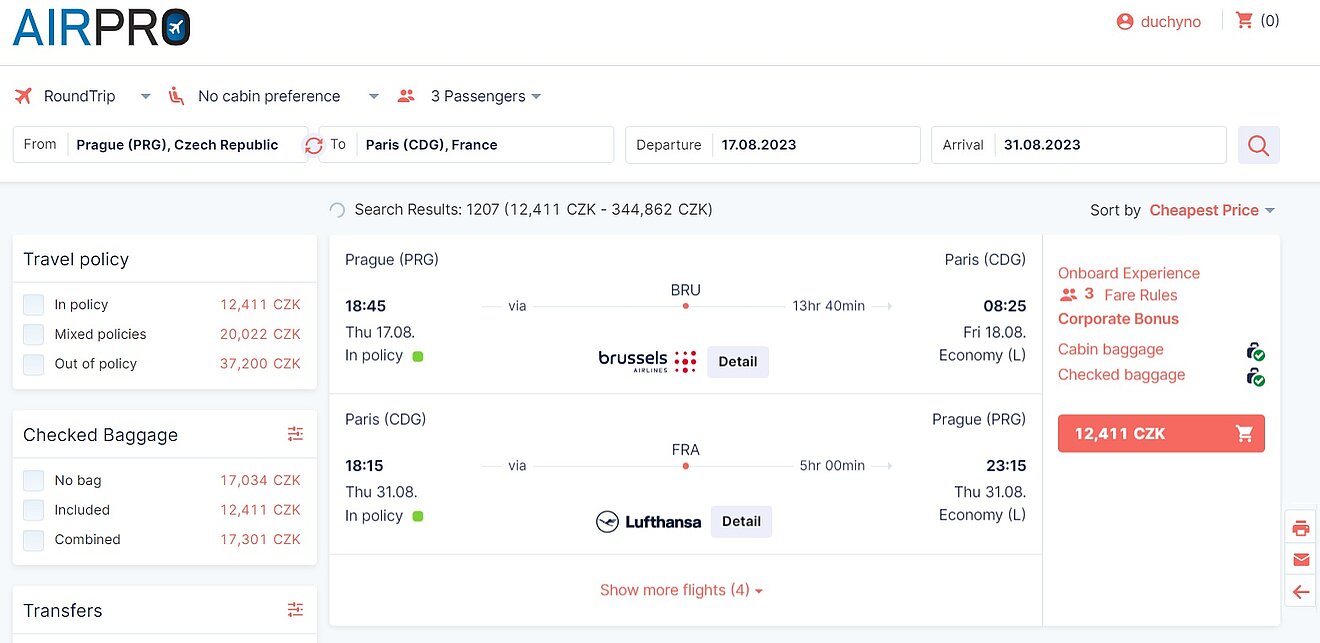Open the Fare Rules link
This screenshot has width=1320, height=643.
(x=1141, y=295)
